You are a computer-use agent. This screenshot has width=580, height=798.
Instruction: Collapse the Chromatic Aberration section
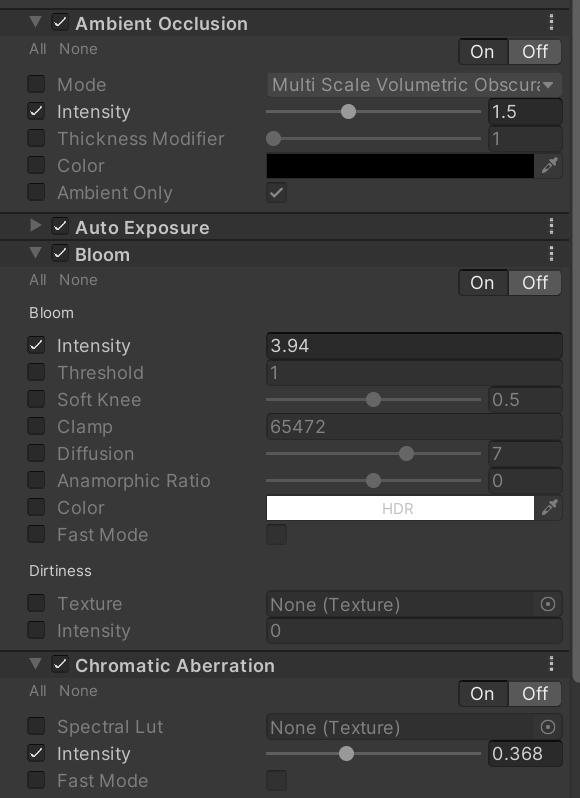click(x=35, y=663)
